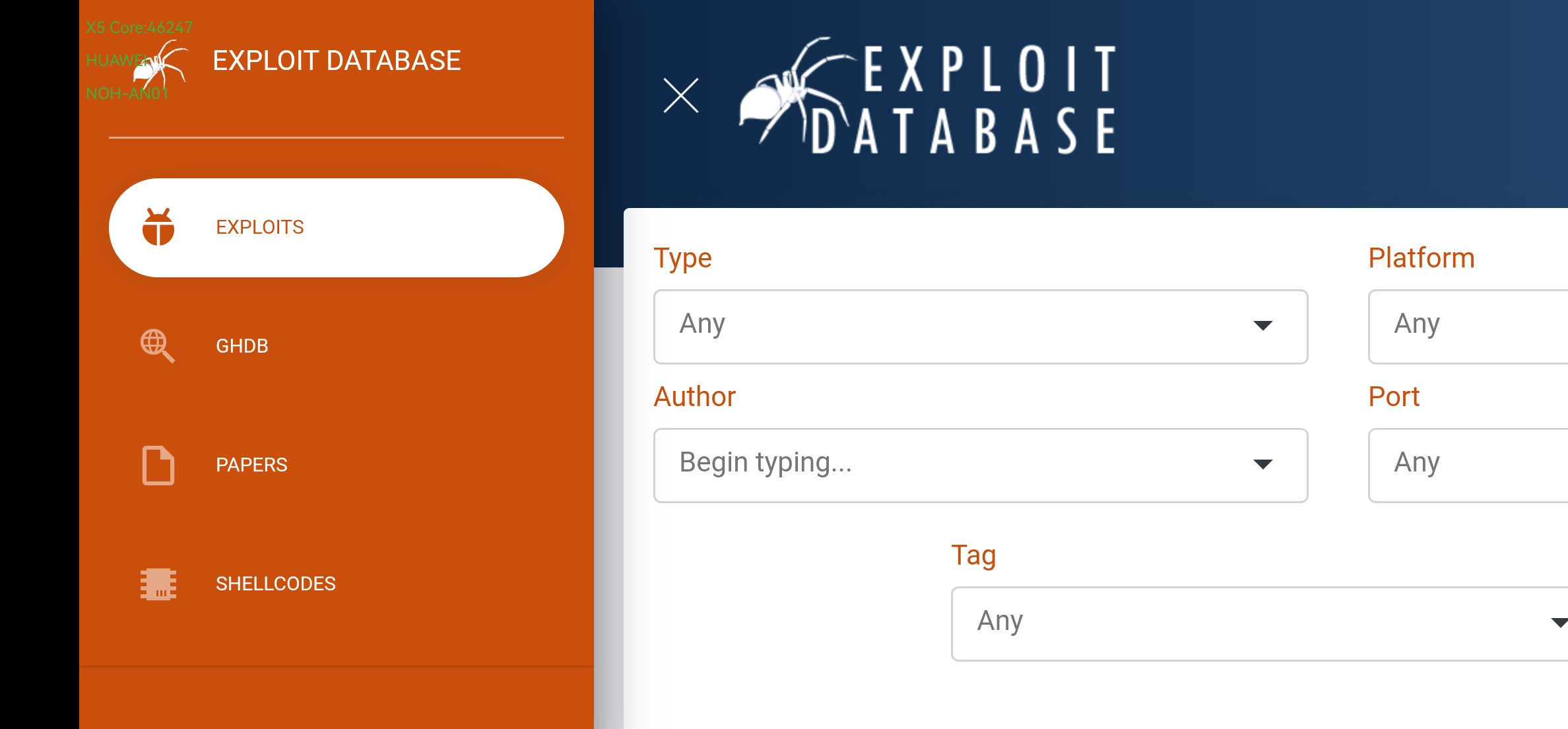Click the spider logo in the sidebar header

[x=160, y=65]
